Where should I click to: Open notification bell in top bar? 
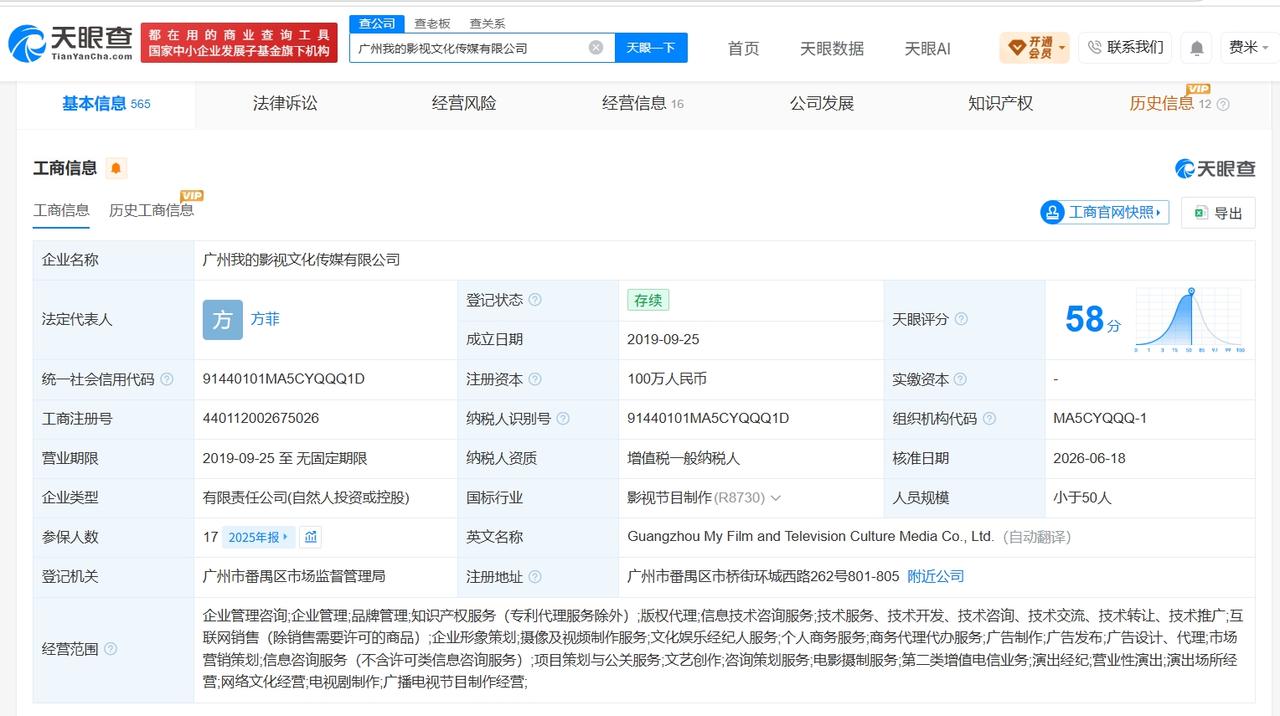point(1196,47)
